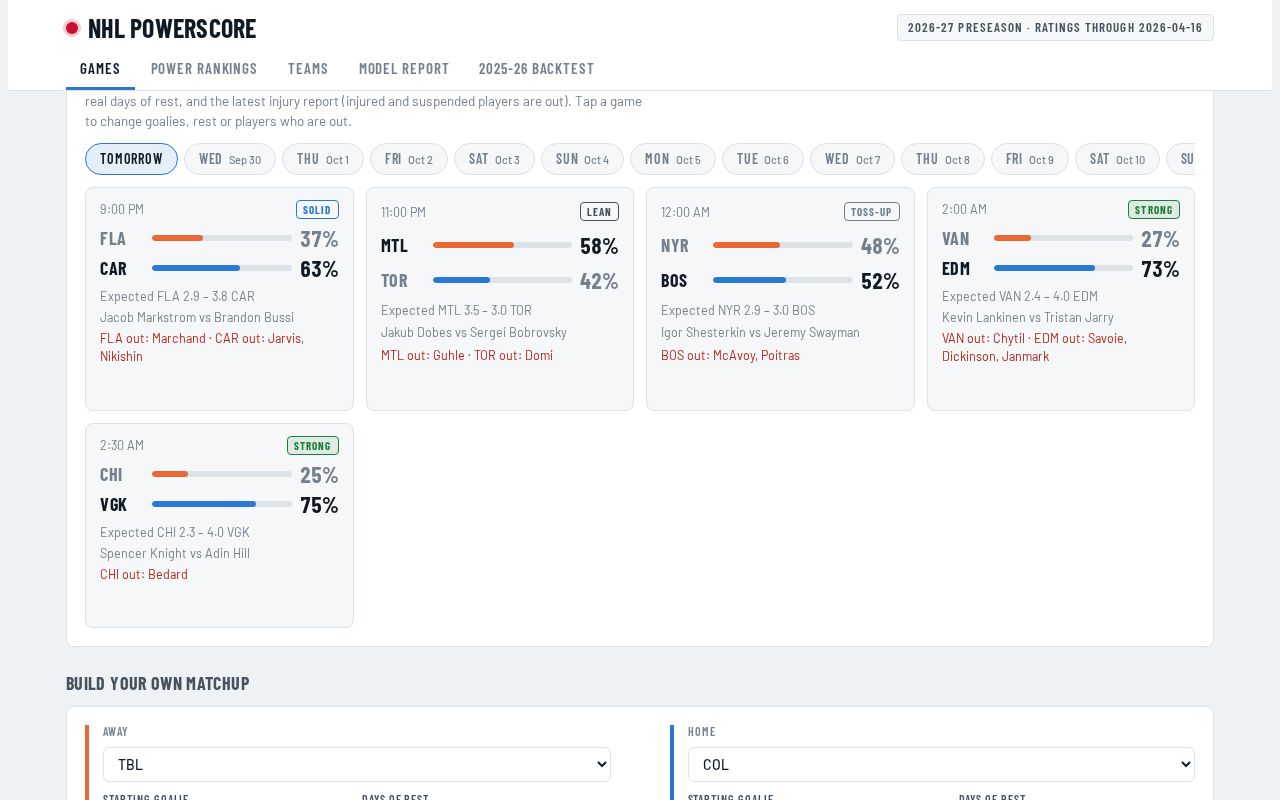Screen dimensions: 1280x800
Task: Switch to the Teams tab
Action: click(308, 69)
